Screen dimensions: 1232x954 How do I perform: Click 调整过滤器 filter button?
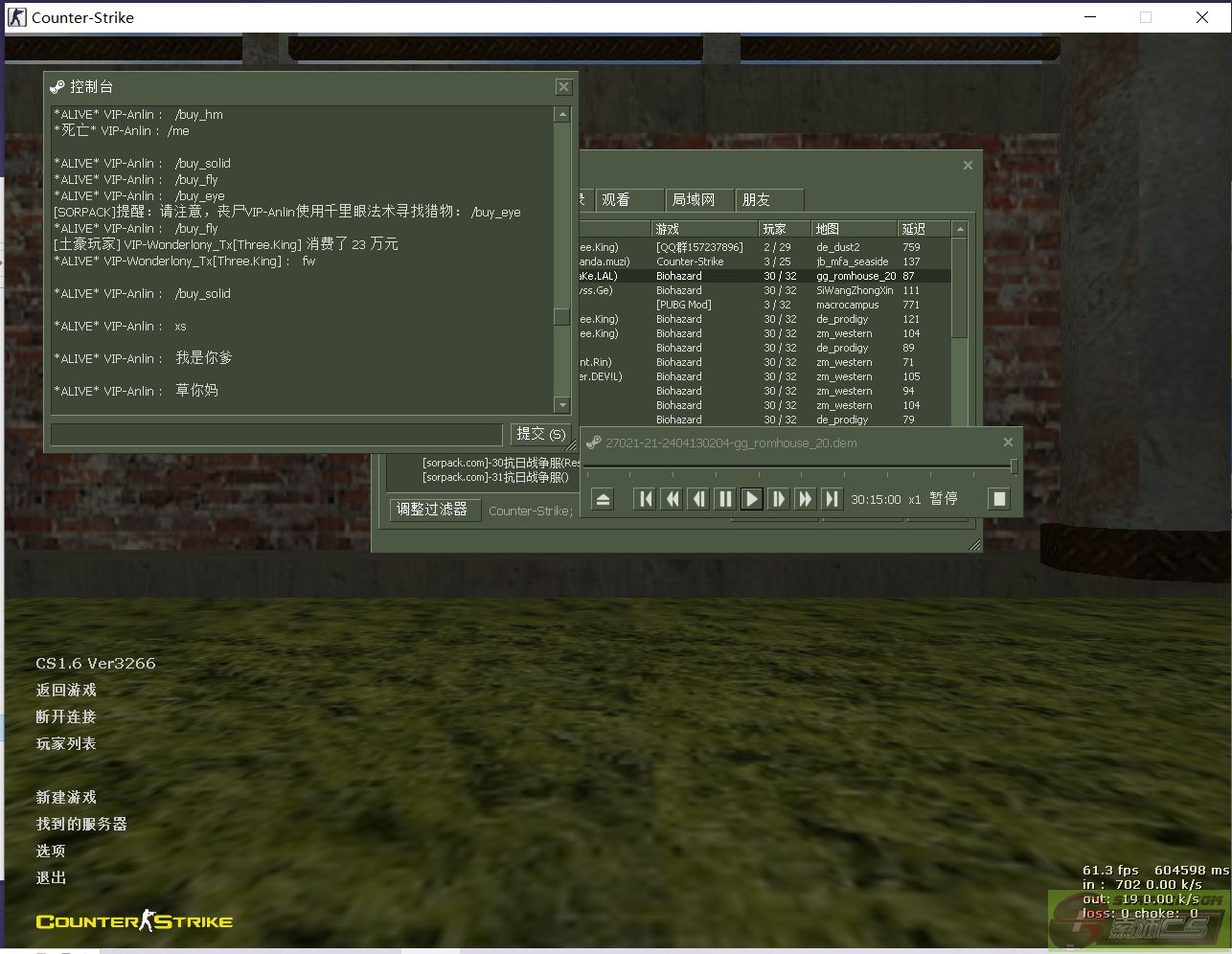tap(434, 510)
